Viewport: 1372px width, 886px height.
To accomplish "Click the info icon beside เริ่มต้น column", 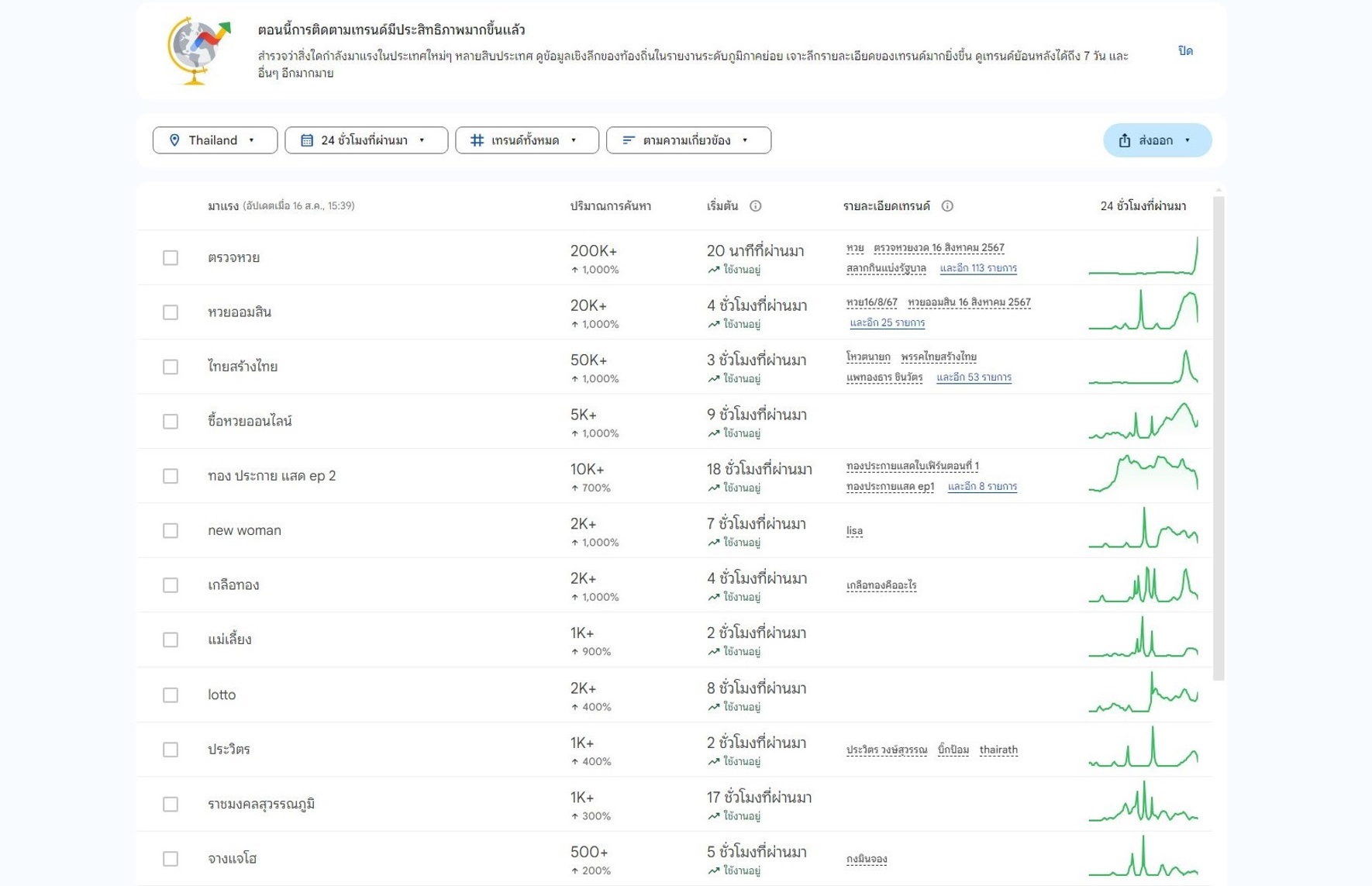I will [755, 206].
